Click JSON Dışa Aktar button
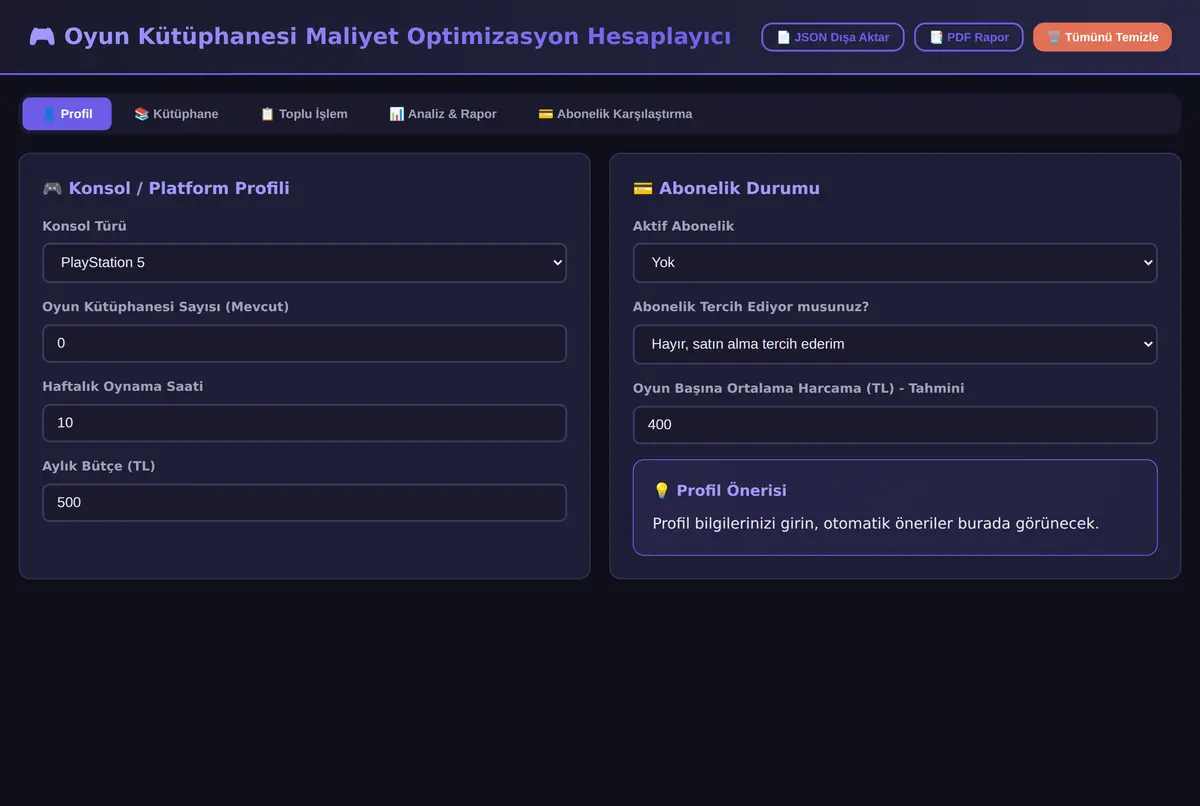The image size is (1200, 806). pyautogui.click(x=833, y=37)
